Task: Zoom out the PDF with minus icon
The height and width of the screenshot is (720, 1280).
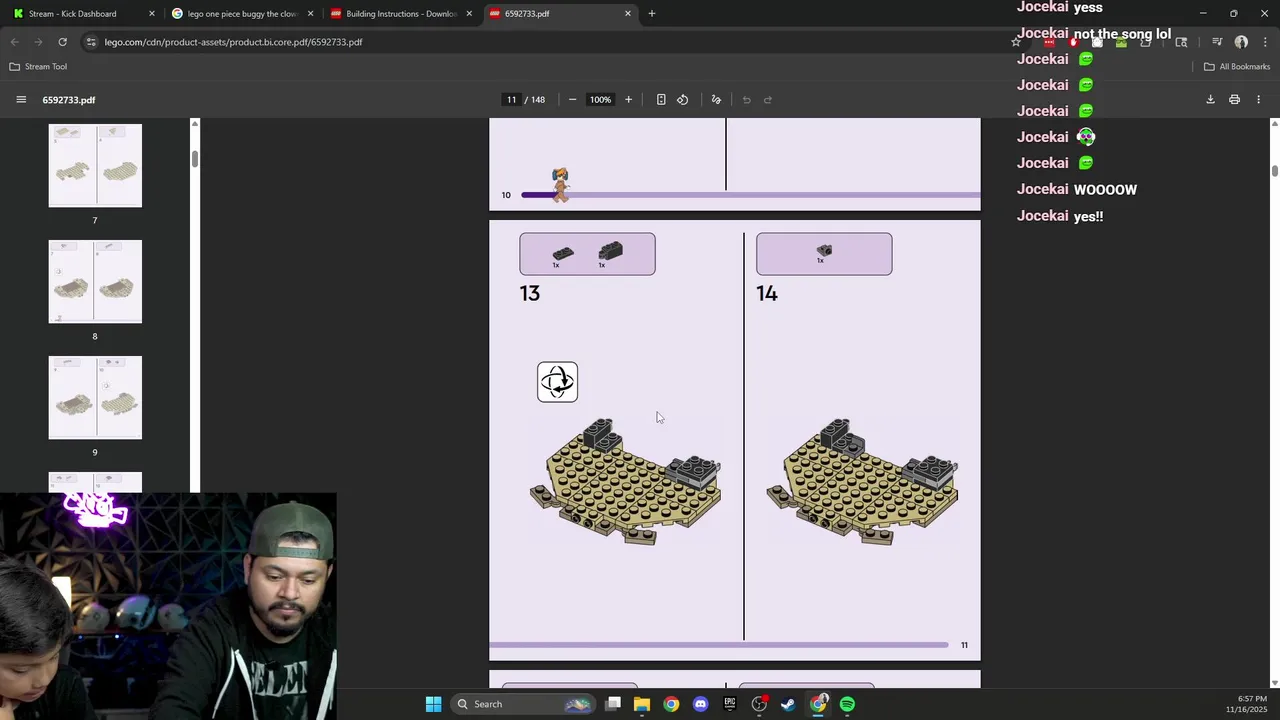Action: pos(572,100)
